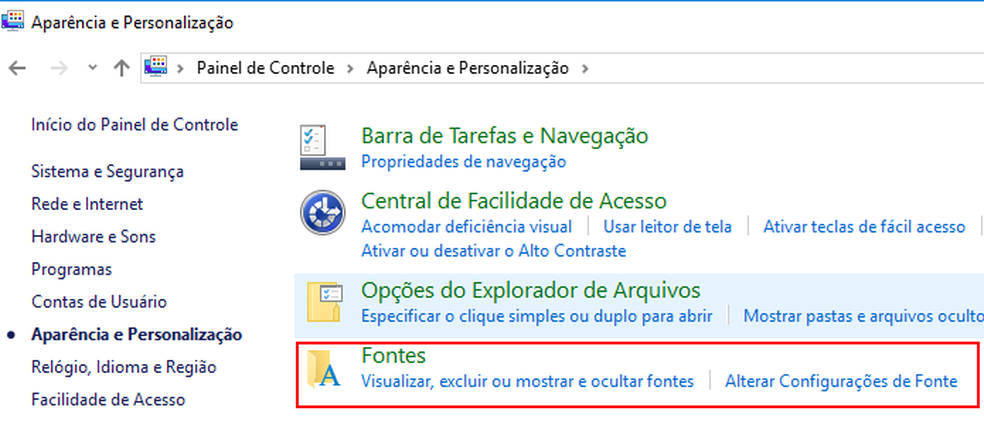Viewport: 984px width, 421px height.
Task: Click Alterar Configurações de Fonte link
Action: tap(841, 381)
